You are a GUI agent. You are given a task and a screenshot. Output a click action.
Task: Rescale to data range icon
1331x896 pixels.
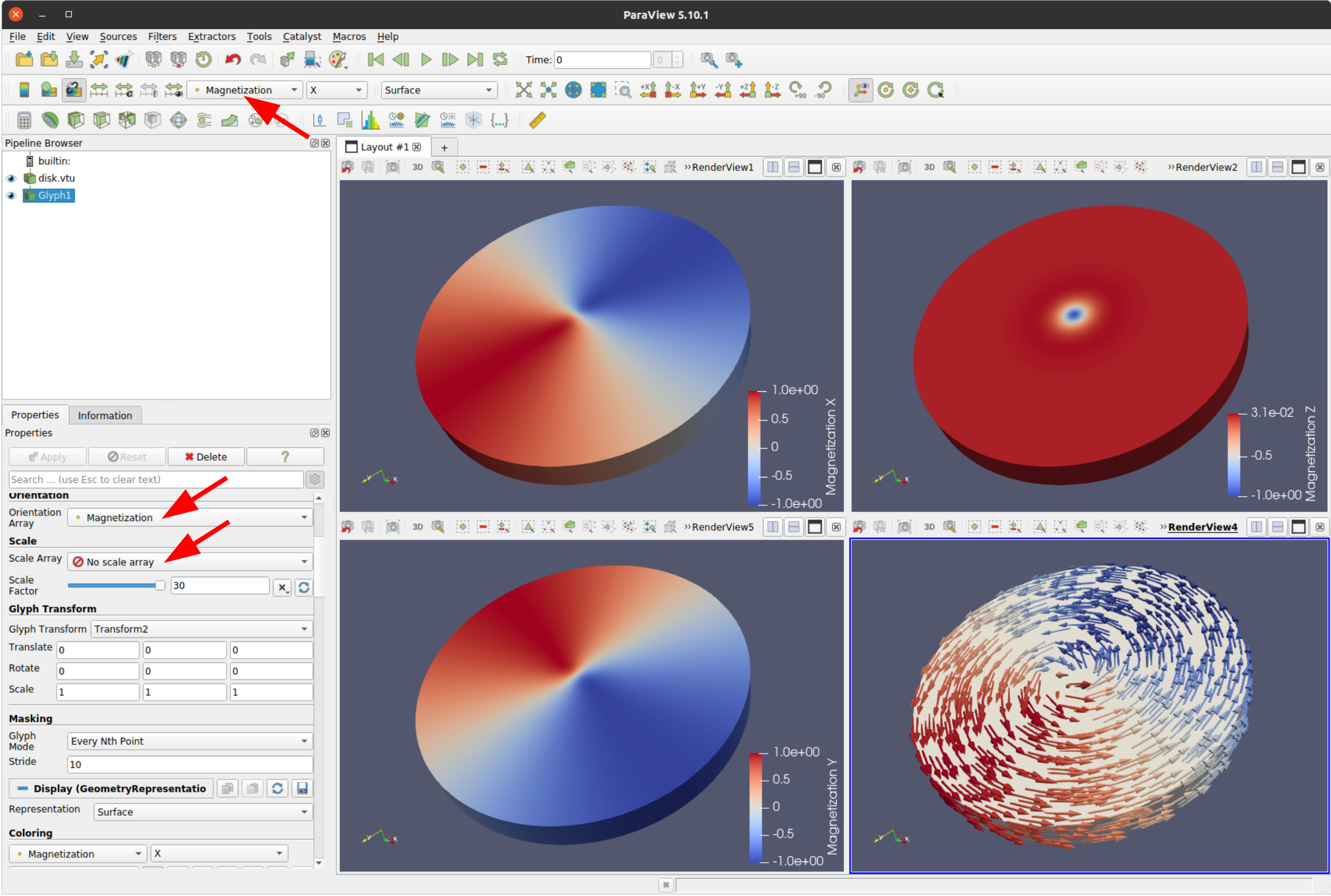click(x=99, y=89)
